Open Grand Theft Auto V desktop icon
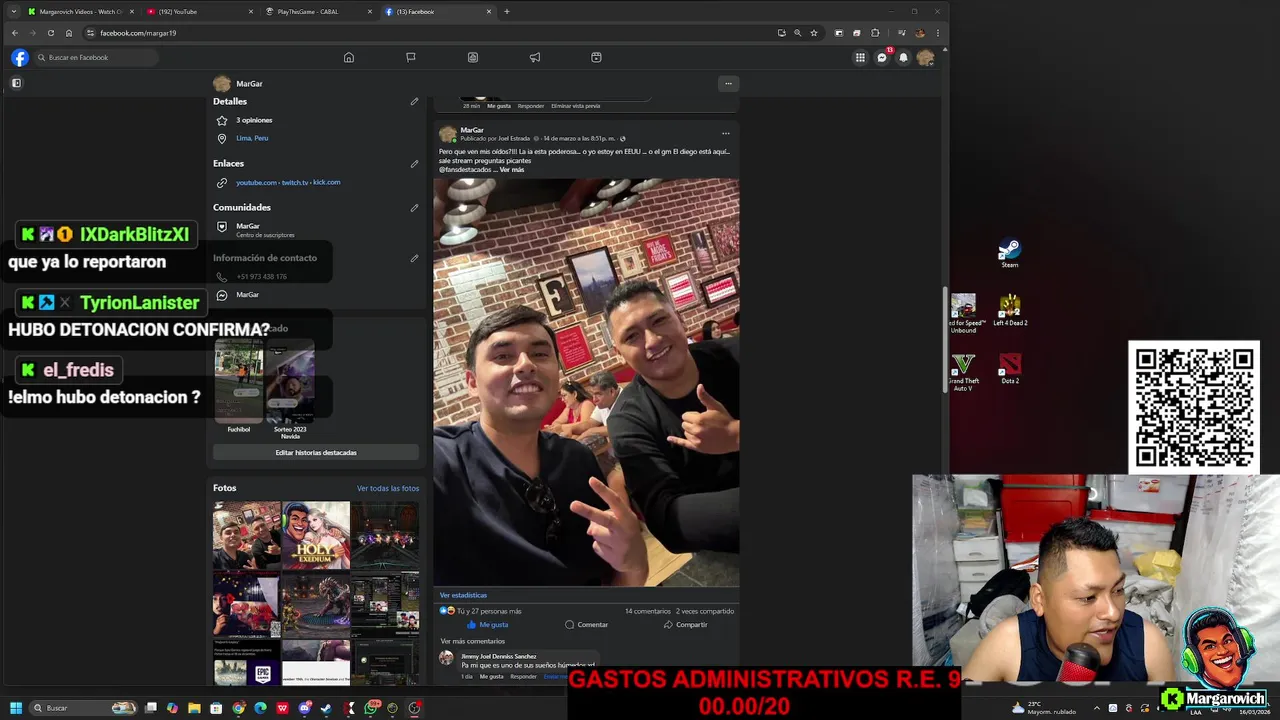Screen dimensions: 1280x720 point(963,372)
